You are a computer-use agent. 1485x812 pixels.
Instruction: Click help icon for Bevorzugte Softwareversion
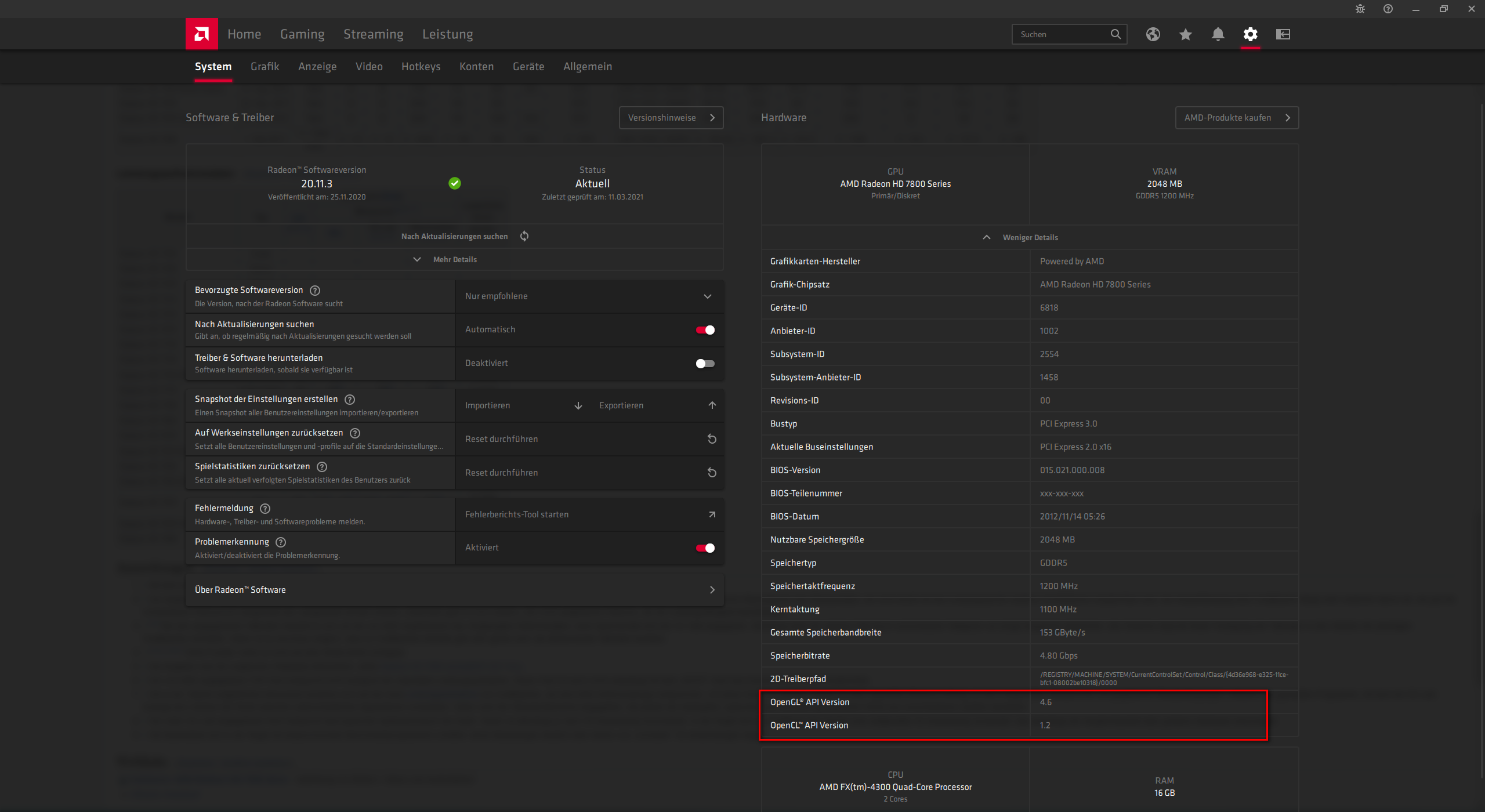tap(315, 291)
